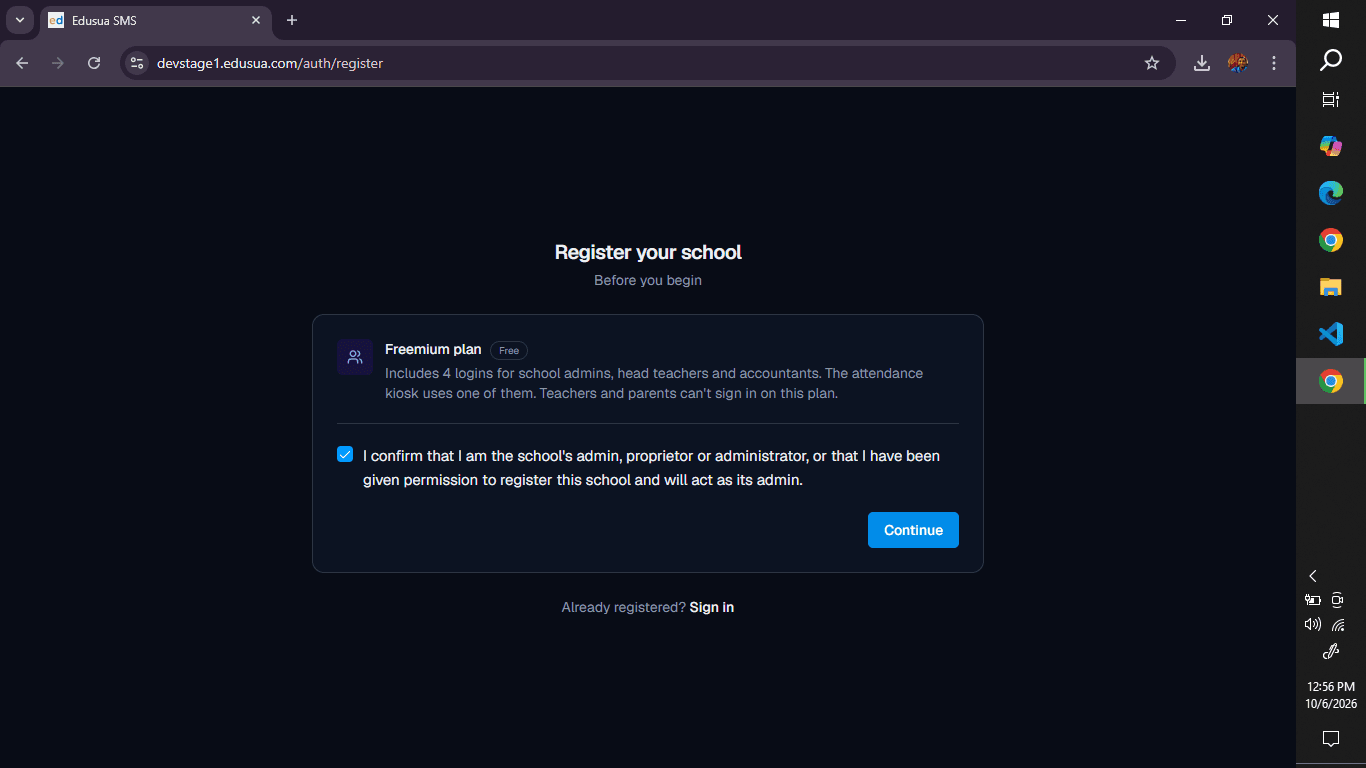Open a new browser tab
This screenshot has height=768, width=1366.
tap(292, 20)
